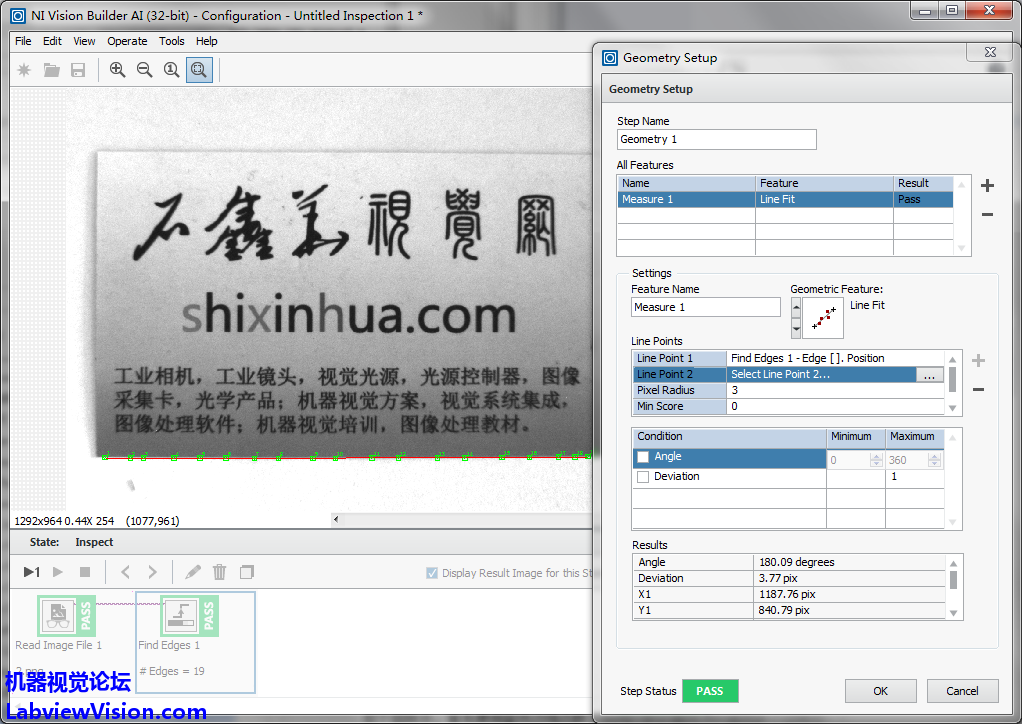Select the Zoom to Fit icon

click(199, 70)
